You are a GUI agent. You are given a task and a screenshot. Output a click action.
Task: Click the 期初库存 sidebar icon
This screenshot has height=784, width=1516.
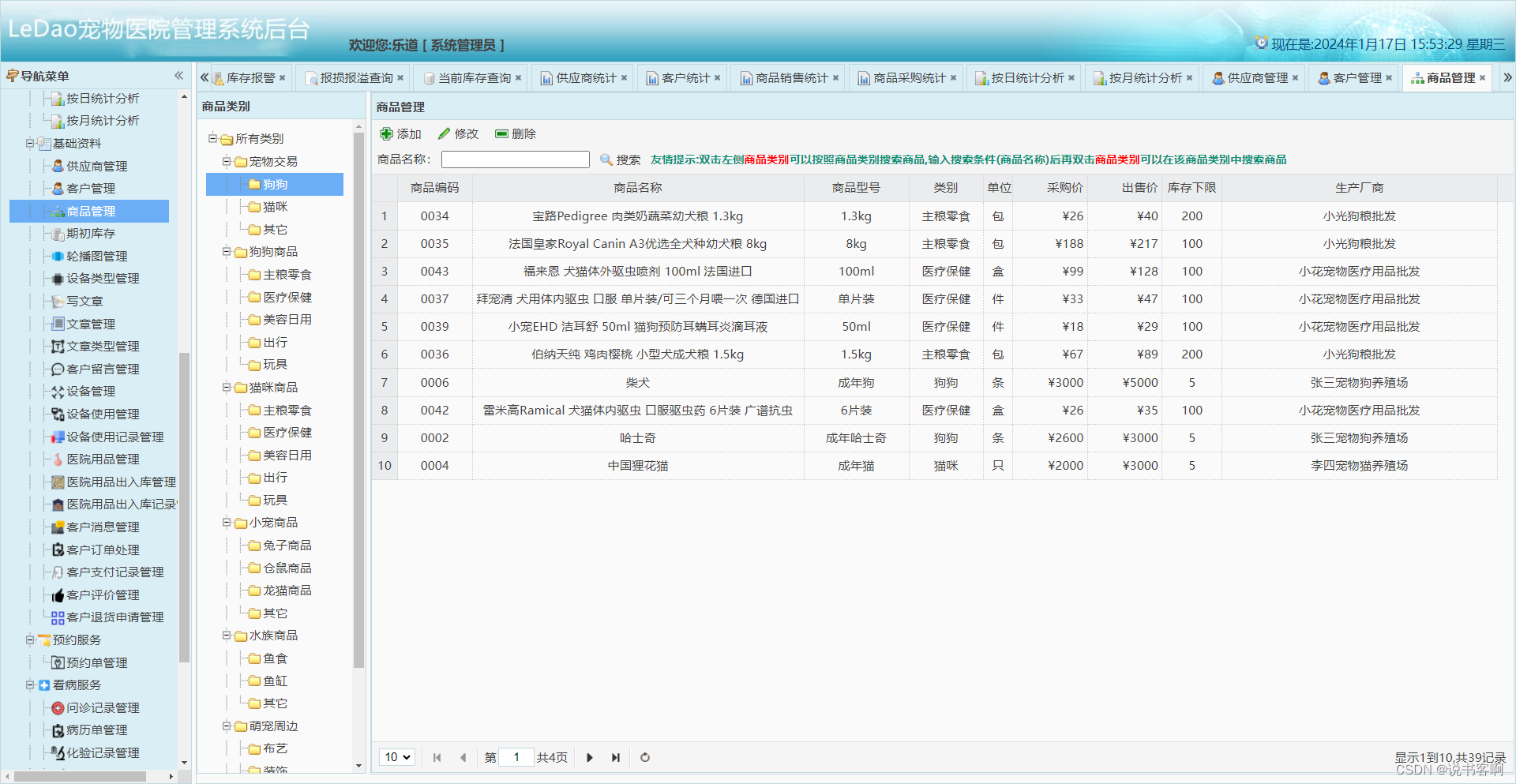56,234
